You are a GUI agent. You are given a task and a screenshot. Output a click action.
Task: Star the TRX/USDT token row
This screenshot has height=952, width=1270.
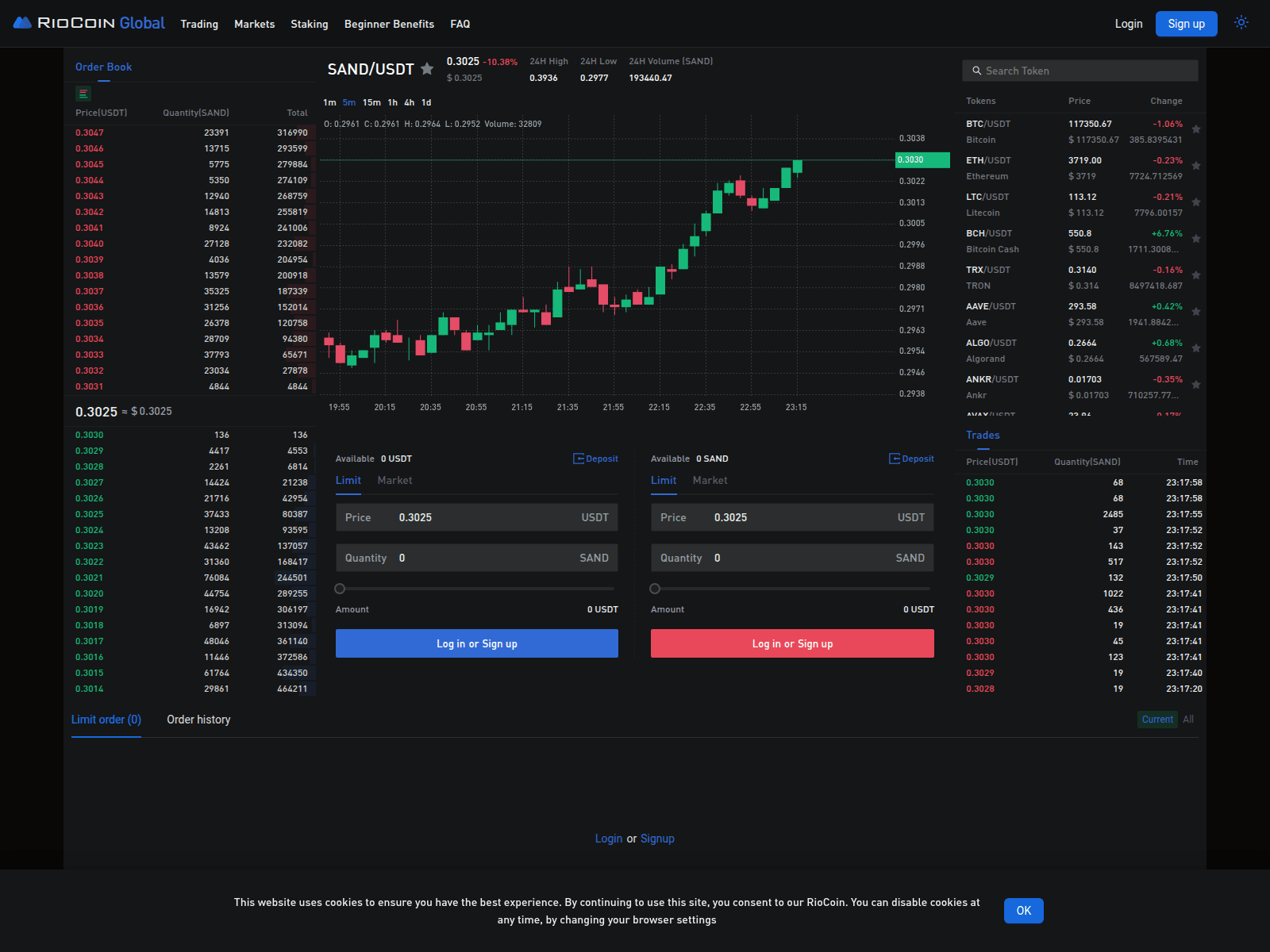(1196, 275)
